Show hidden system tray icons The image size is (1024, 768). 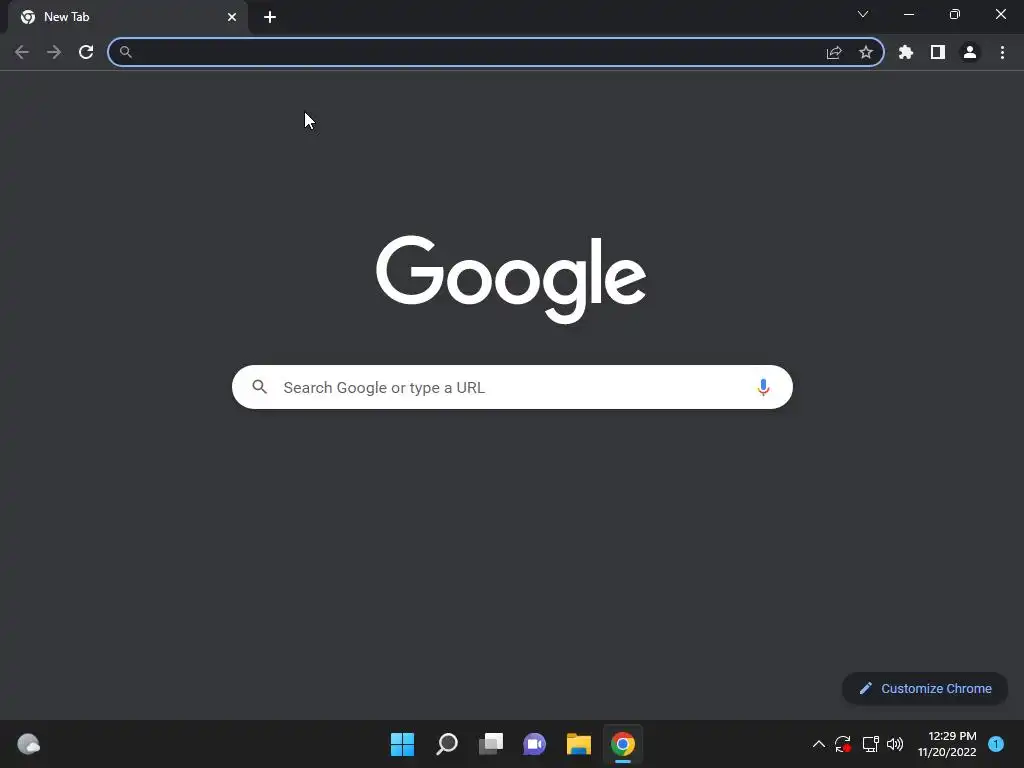pos(818,744)
